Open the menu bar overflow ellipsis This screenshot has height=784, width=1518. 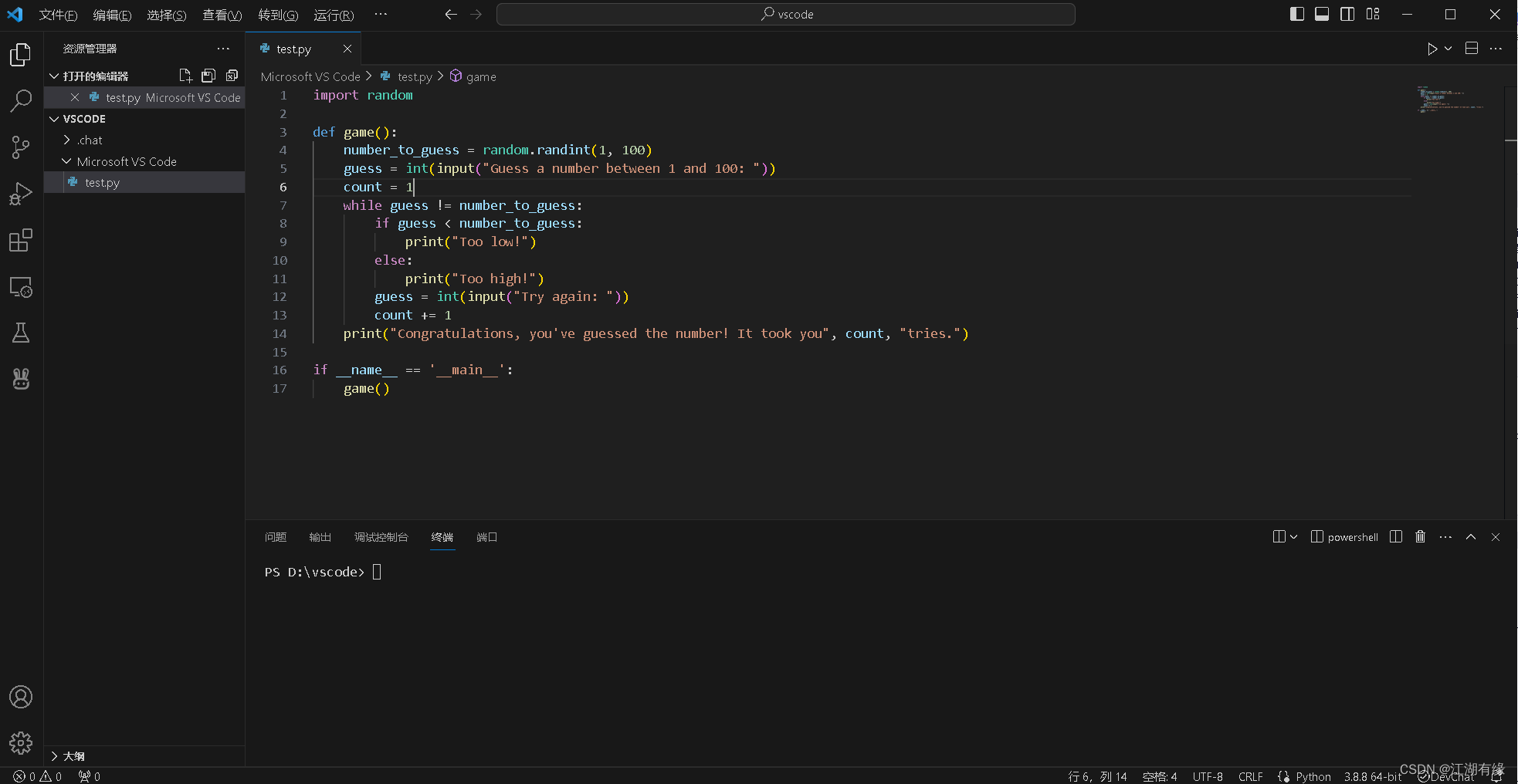(x=381, y=15)
